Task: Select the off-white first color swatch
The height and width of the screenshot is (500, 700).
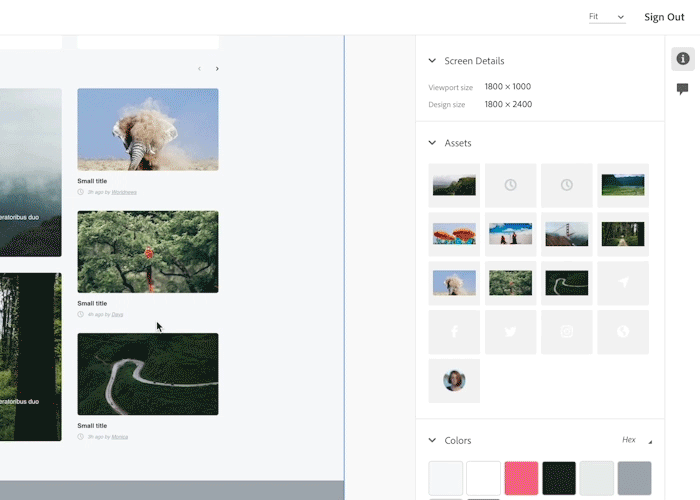Action: [x=446, y=478]
